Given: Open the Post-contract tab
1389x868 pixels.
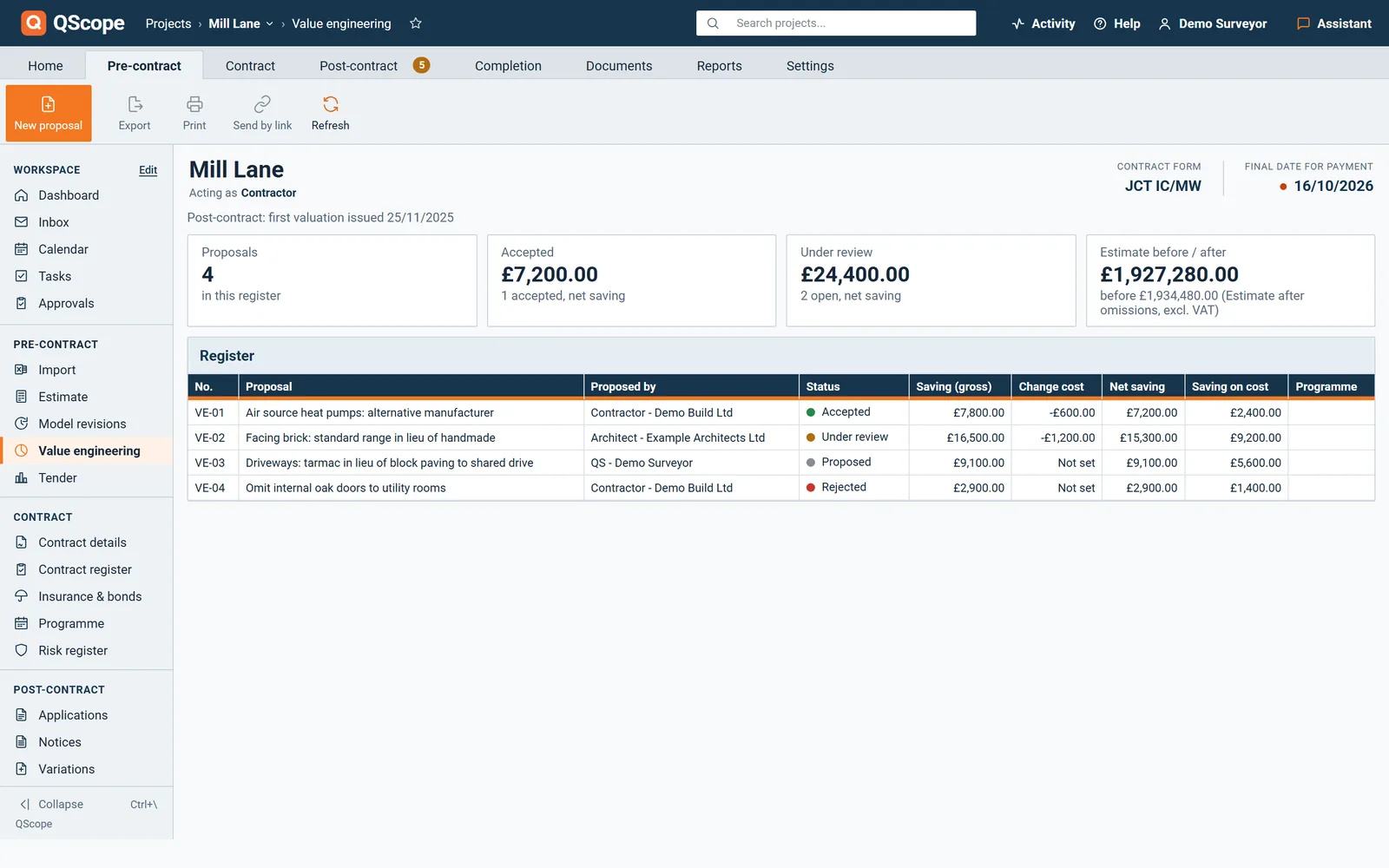Looking at the screenshot, I should click(374, 65).
